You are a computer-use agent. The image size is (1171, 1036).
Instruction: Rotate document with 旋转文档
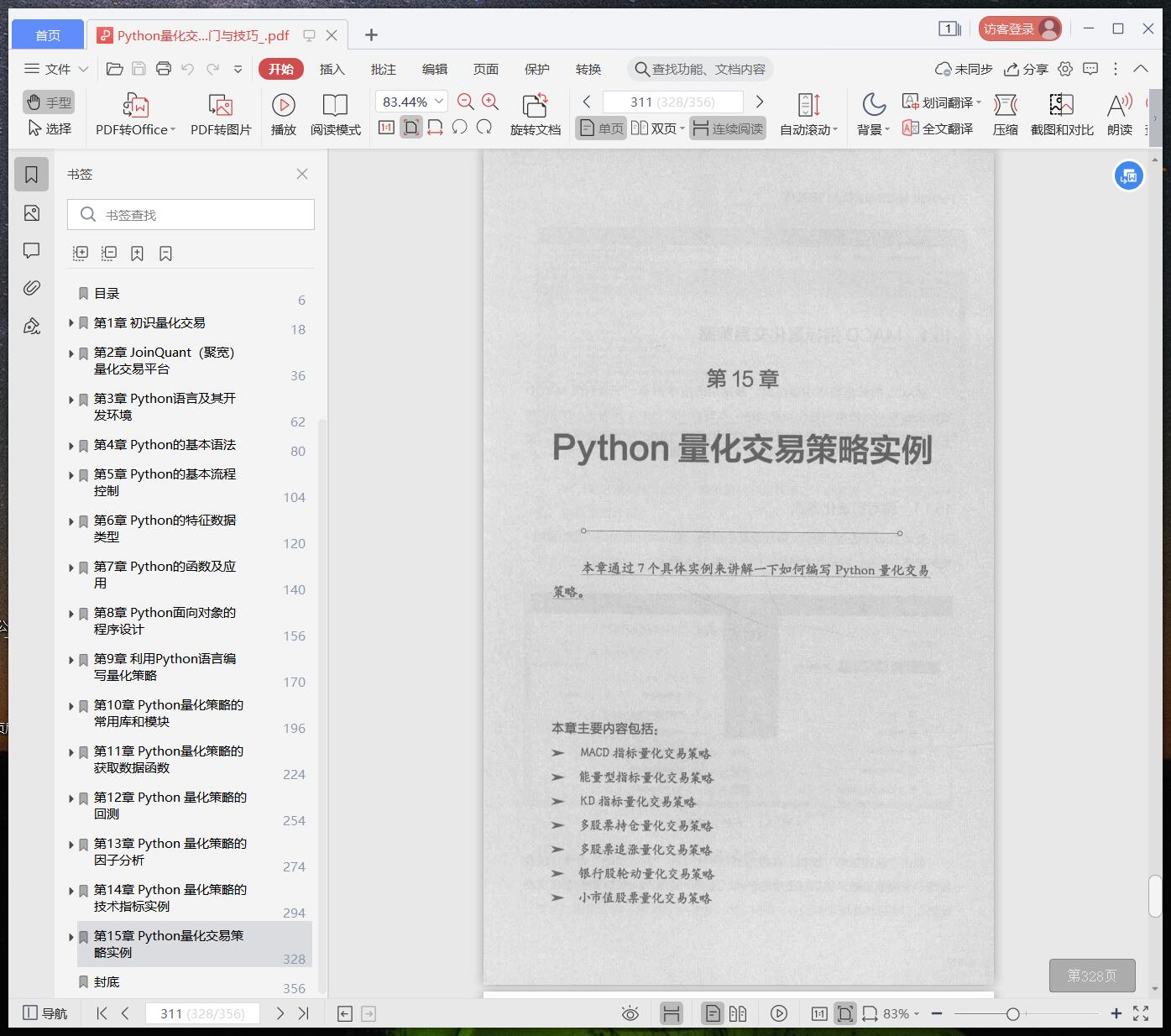(536, 115)
